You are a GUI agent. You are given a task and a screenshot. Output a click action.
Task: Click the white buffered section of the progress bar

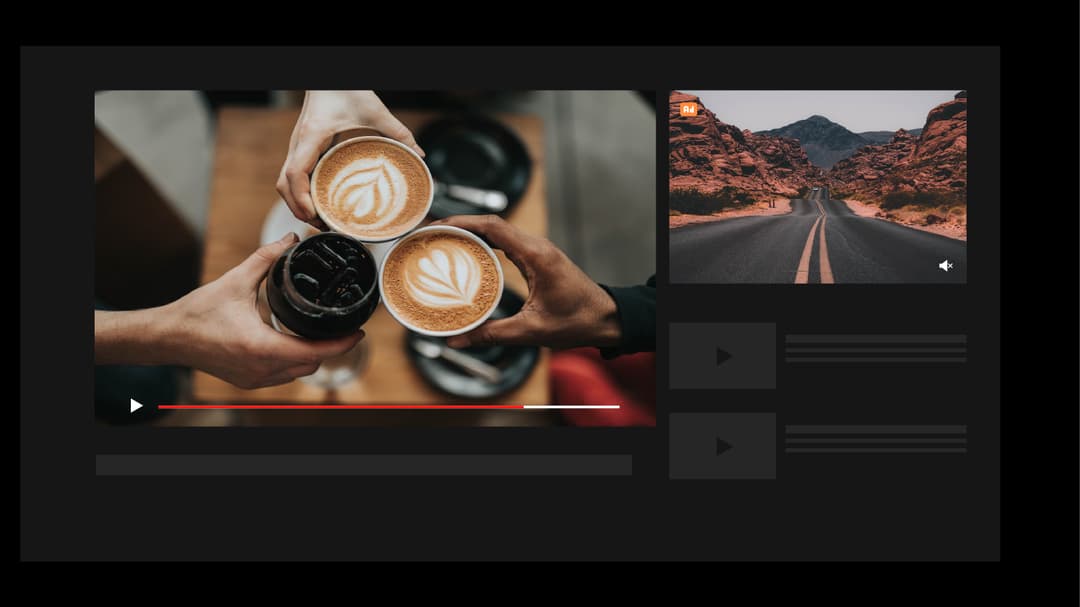570,406
